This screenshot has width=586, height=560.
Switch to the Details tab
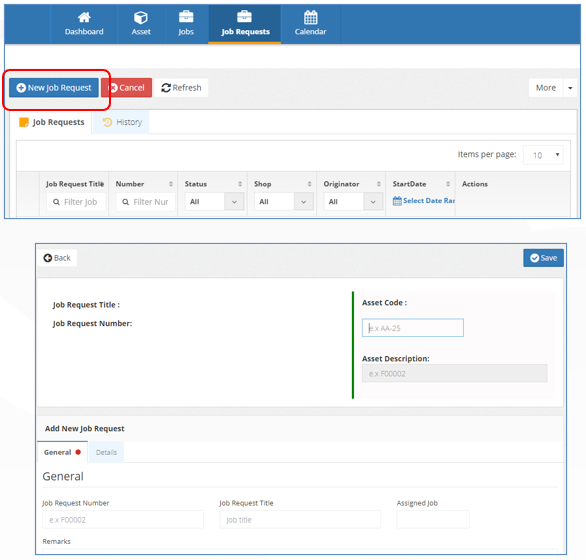point(106,452)
